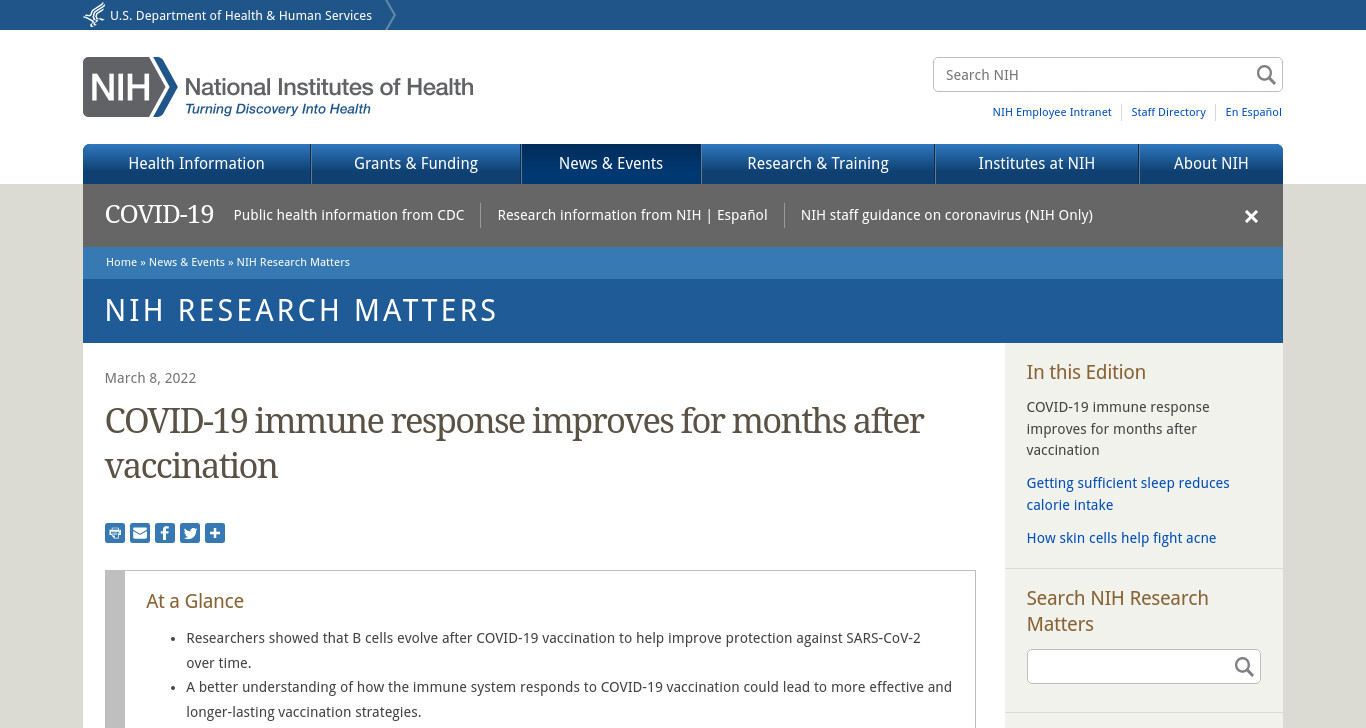
Task: Go to News & Events breadcrumb
Action: click(187, 262)
